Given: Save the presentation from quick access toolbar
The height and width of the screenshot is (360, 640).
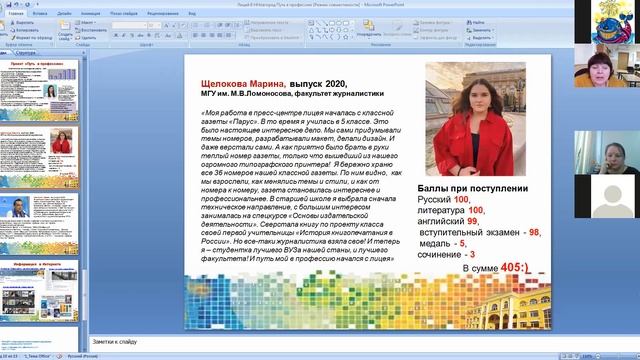Looking at the screenshot, I should (x=9, y=4).
